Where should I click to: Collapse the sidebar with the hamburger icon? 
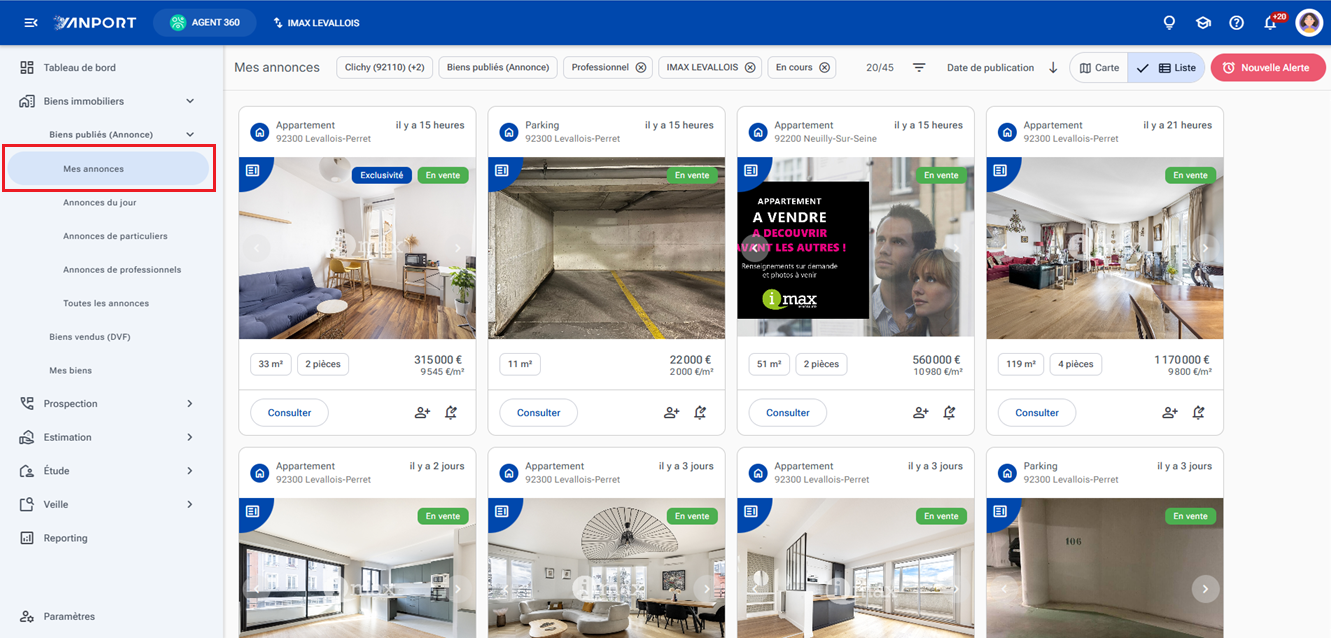click(x=30, y=22)
